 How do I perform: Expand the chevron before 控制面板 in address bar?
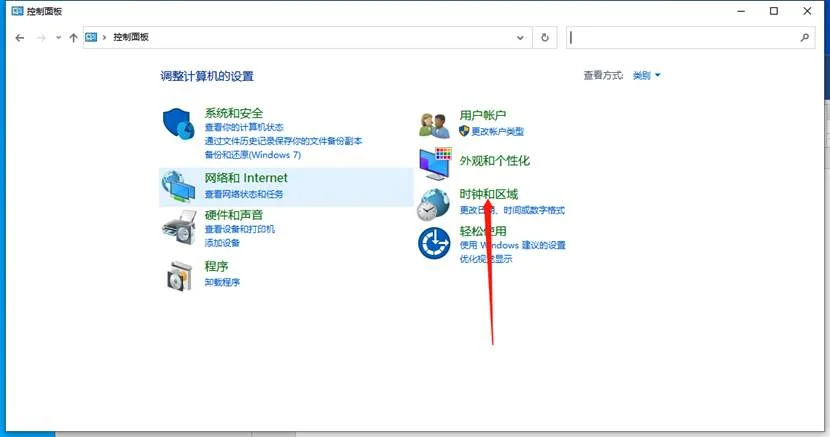click(x=104, y=37)
